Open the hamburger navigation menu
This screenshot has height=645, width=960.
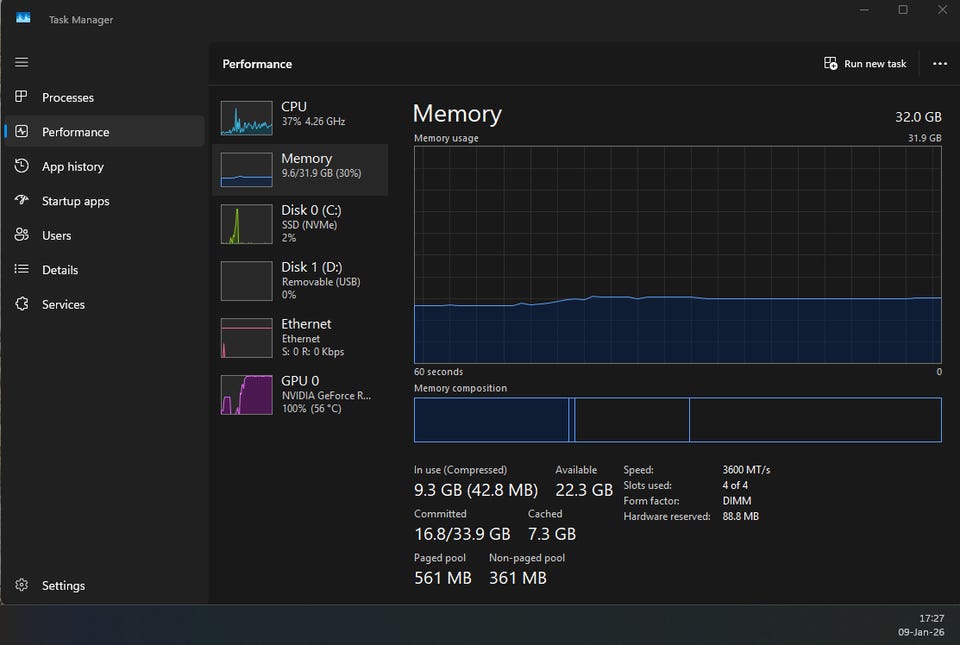point(21,62)
